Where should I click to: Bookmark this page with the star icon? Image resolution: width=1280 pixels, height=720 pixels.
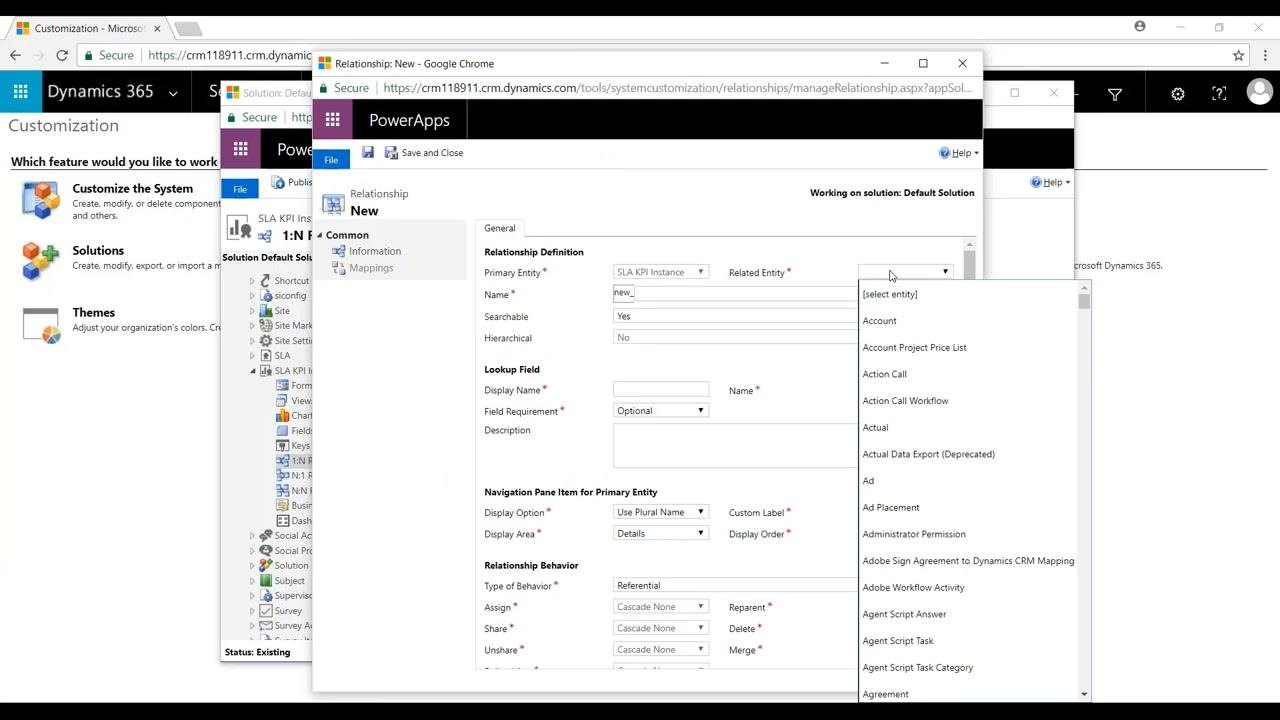pos(1238,56)
